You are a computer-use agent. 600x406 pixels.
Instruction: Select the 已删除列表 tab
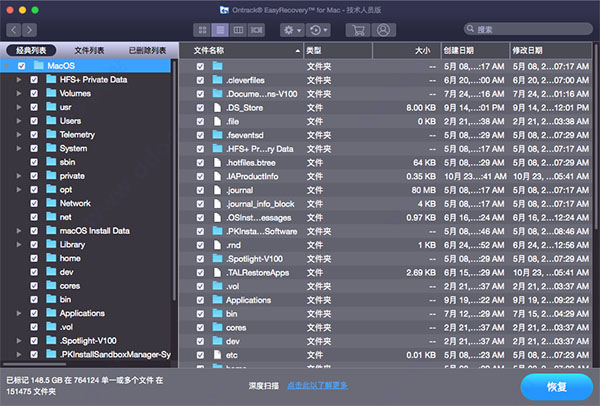(x=147, y=50)
